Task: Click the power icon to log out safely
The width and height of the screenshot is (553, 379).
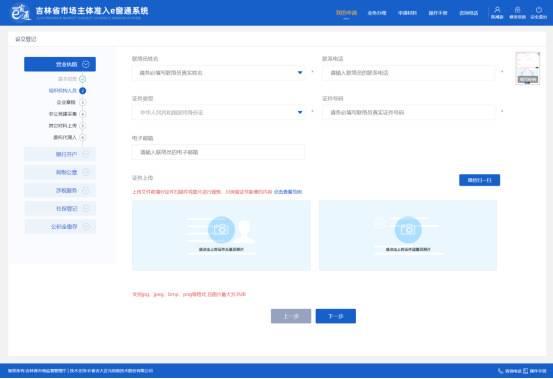Action: pos(539,10)
